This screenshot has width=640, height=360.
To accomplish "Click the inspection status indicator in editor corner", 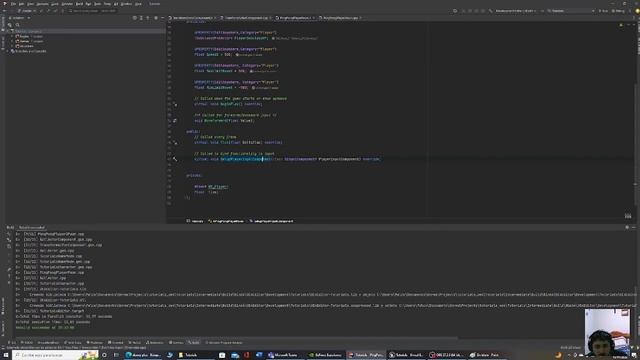I will click(621, 25).
